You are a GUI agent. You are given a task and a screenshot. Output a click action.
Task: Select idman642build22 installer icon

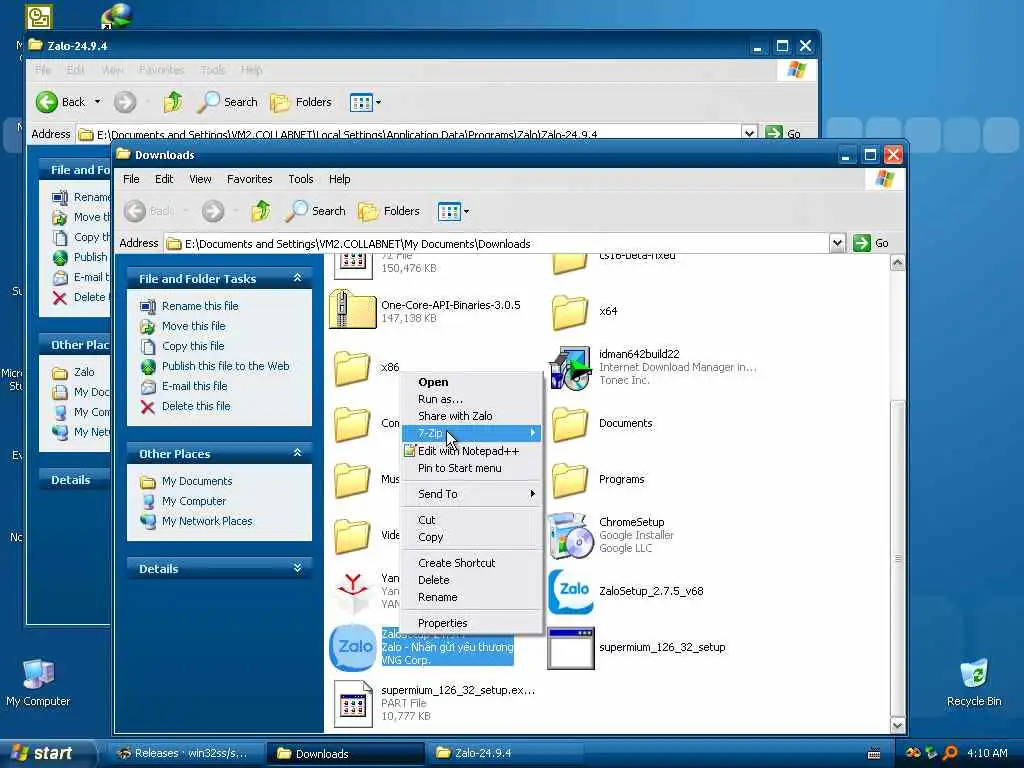pos(569,368)
